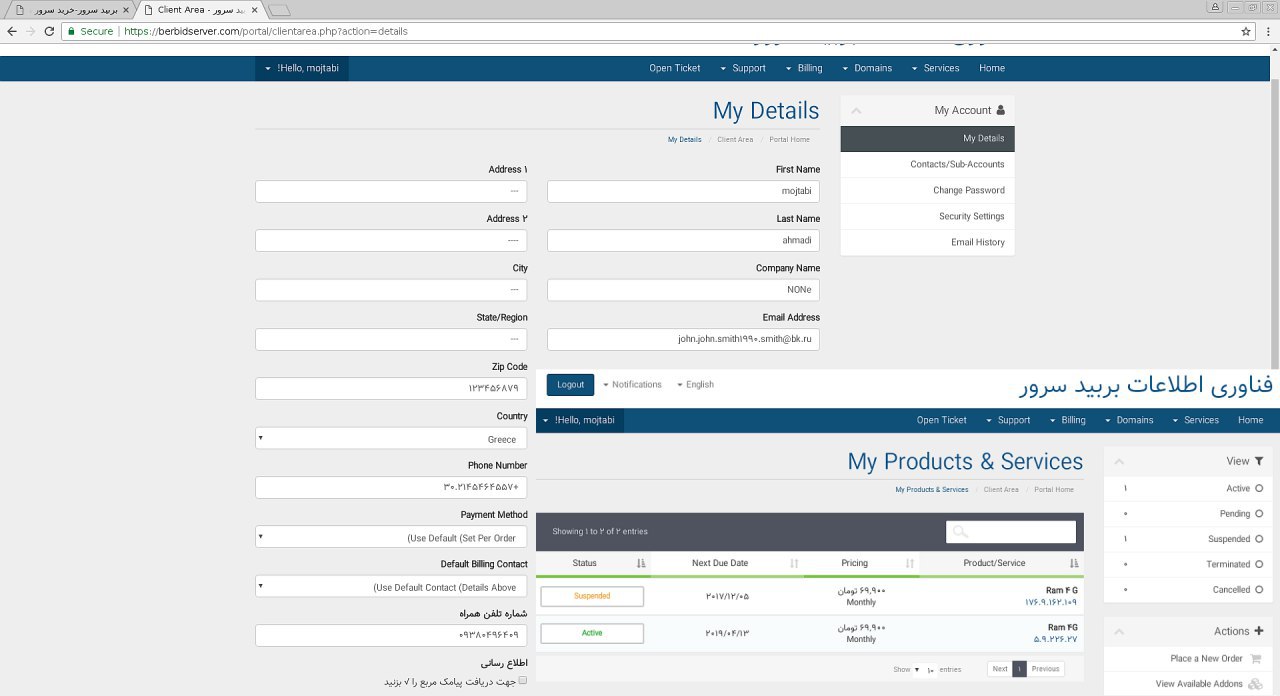
Task: Open the Country dropdown showing Greece
Action: click(391, 438)
